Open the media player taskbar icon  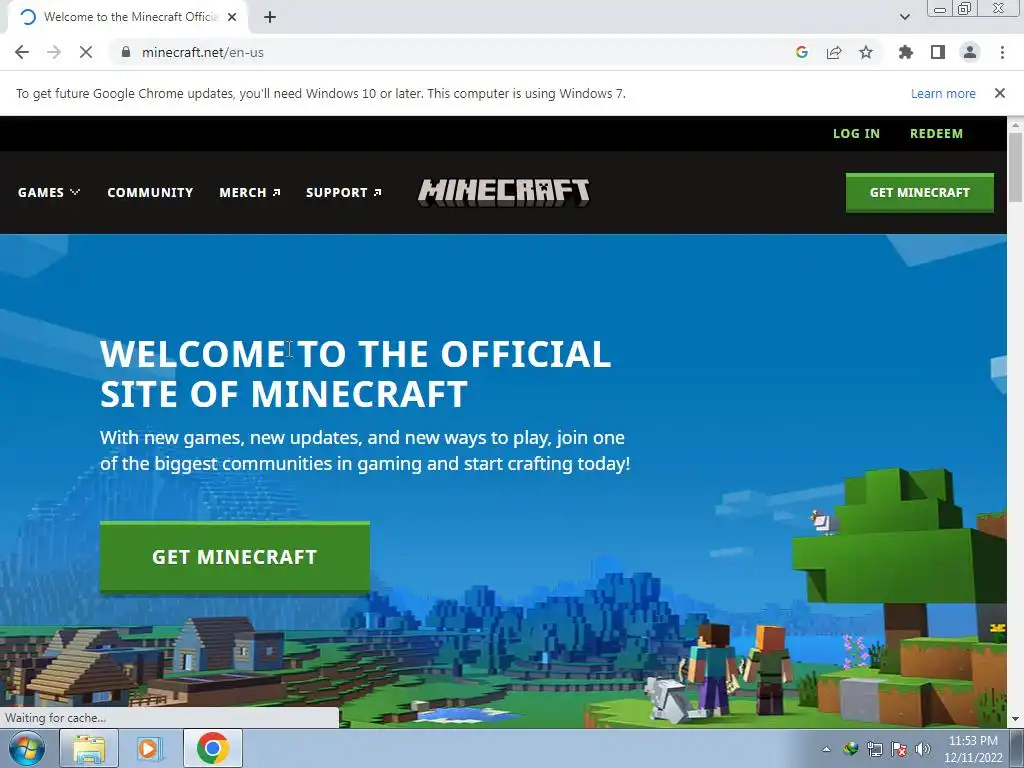click(x=150, y=748)
